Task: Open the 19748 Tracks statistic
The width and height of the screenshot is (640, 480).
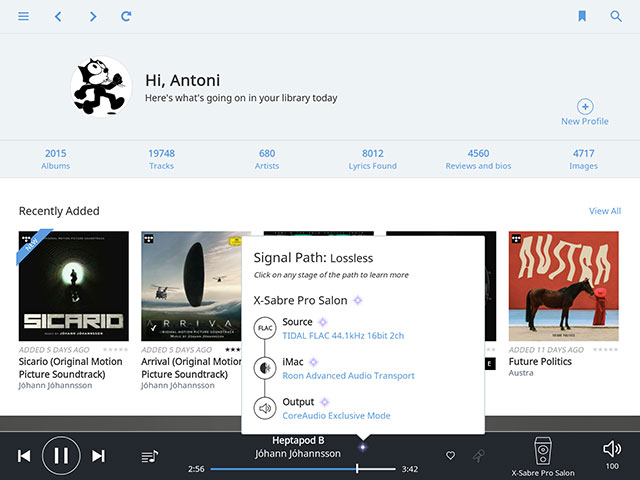Action: [x=161, y=159]
